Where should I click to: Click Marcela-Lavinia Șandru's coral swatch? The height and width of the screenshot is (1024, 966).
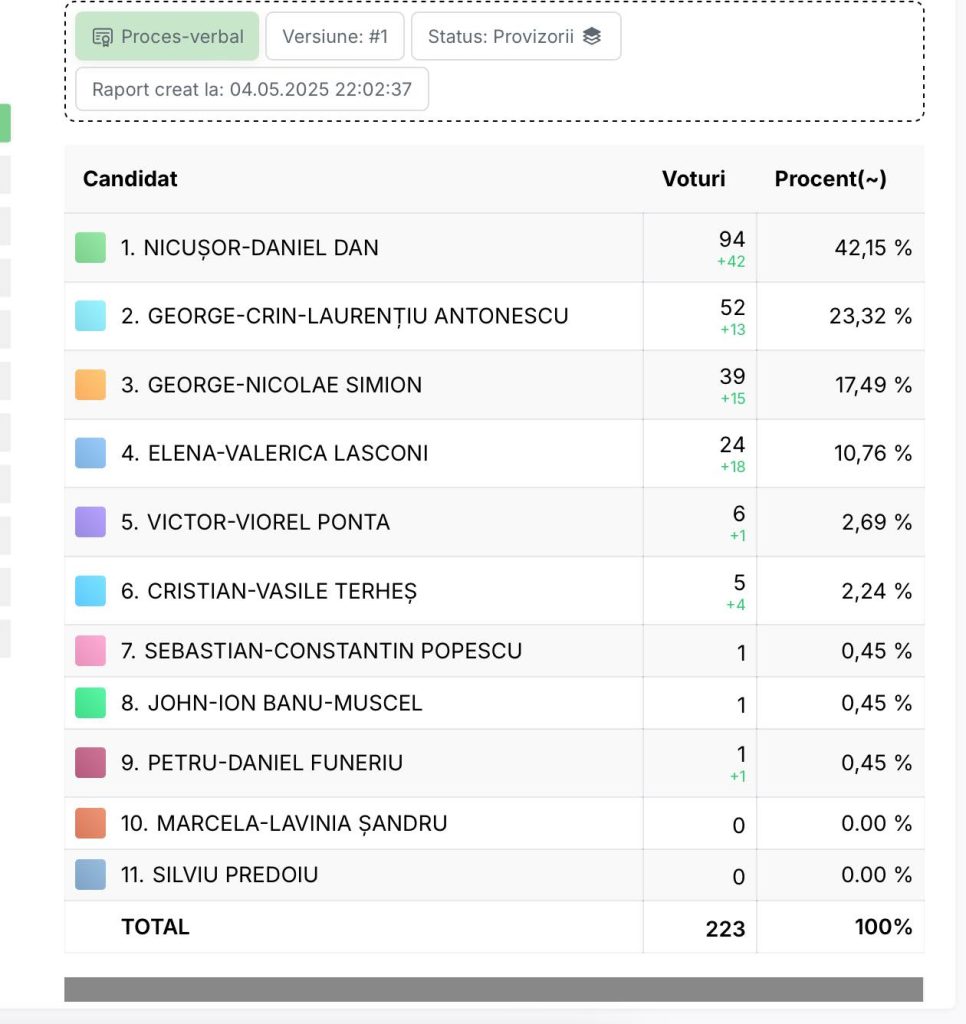point(91,823)
